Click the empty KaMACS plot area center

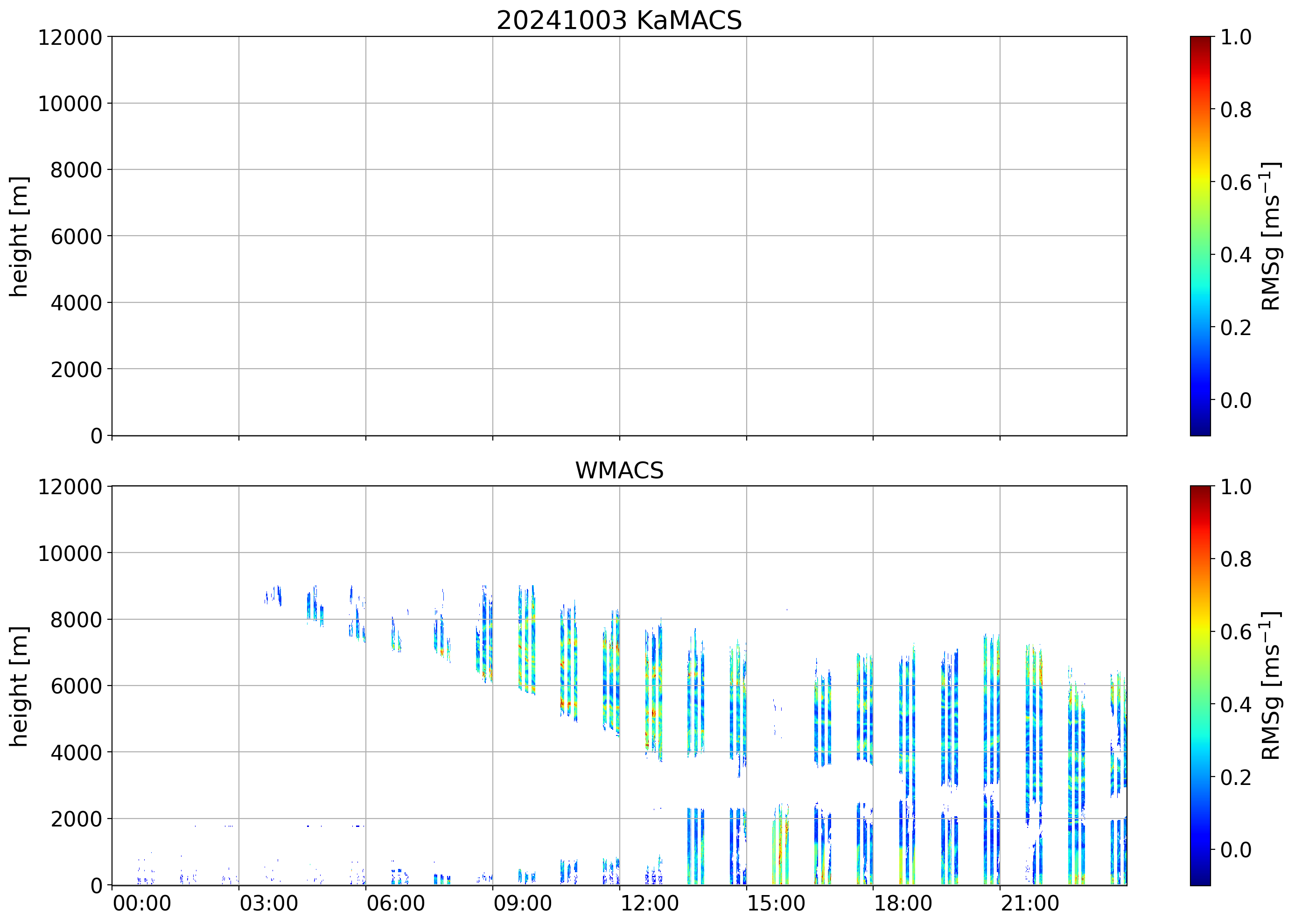coord(618,236)
